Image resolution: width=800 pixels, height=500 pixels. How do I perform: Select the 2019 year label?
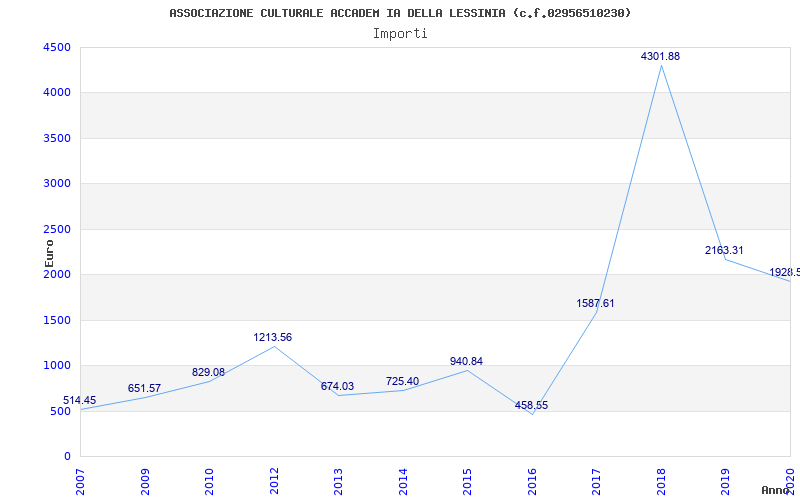tap(726, 482)
